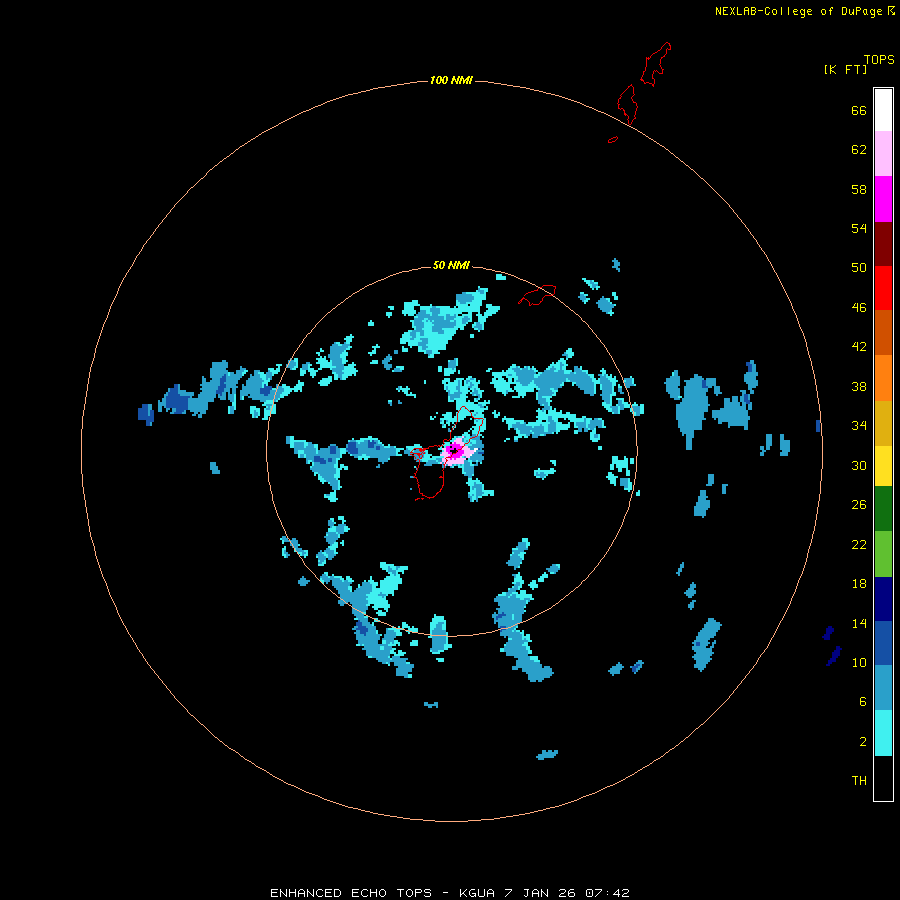The height and width of the screenshot is (900, 900).
Task: Click the TH legend label
Action: coord(859,780)
